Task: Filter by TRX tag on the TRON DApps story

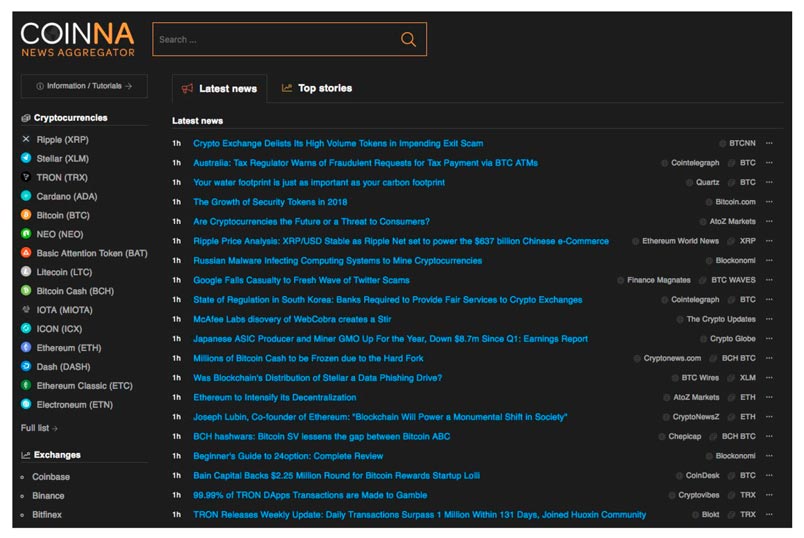Action: [748, 495]
